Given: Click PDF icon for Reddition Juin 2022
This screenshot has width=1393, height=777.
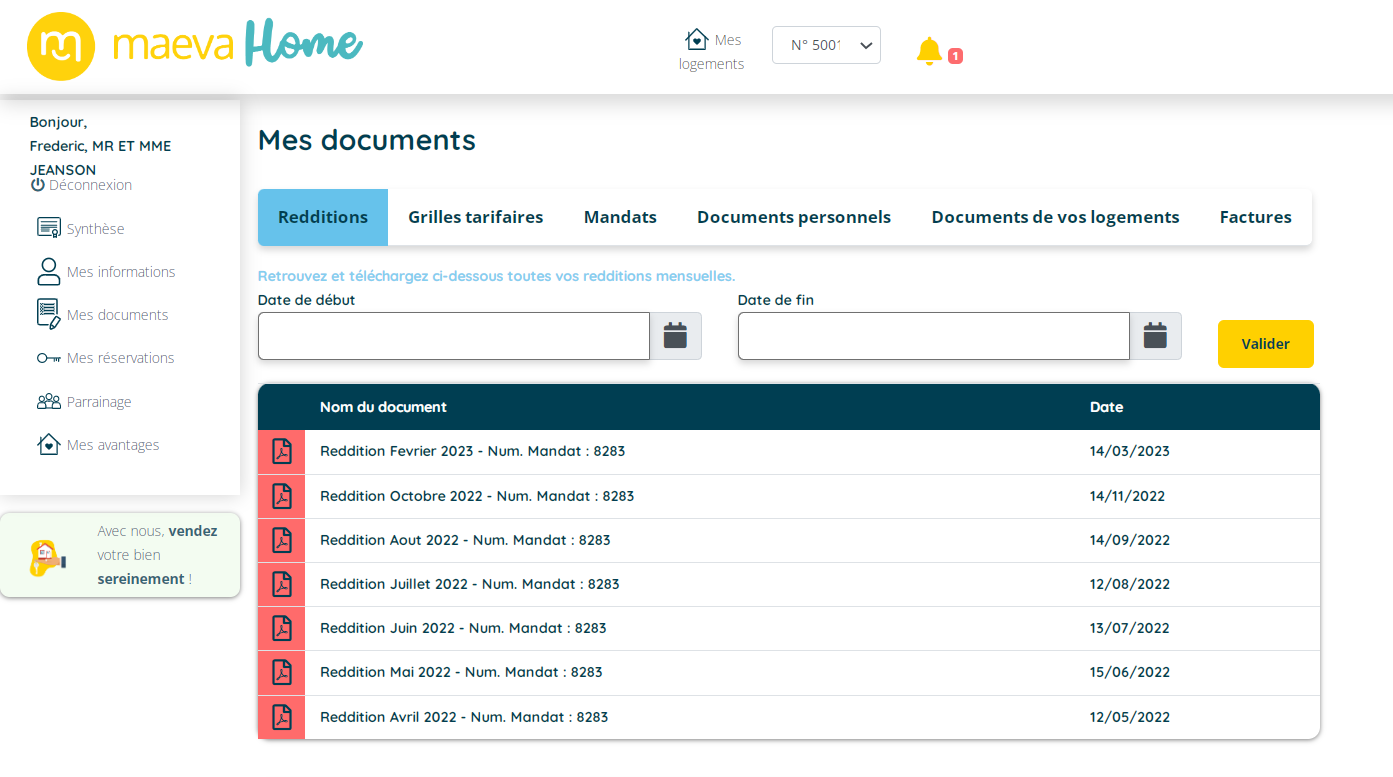Looking at the screenshot, I should pos(282,629).
